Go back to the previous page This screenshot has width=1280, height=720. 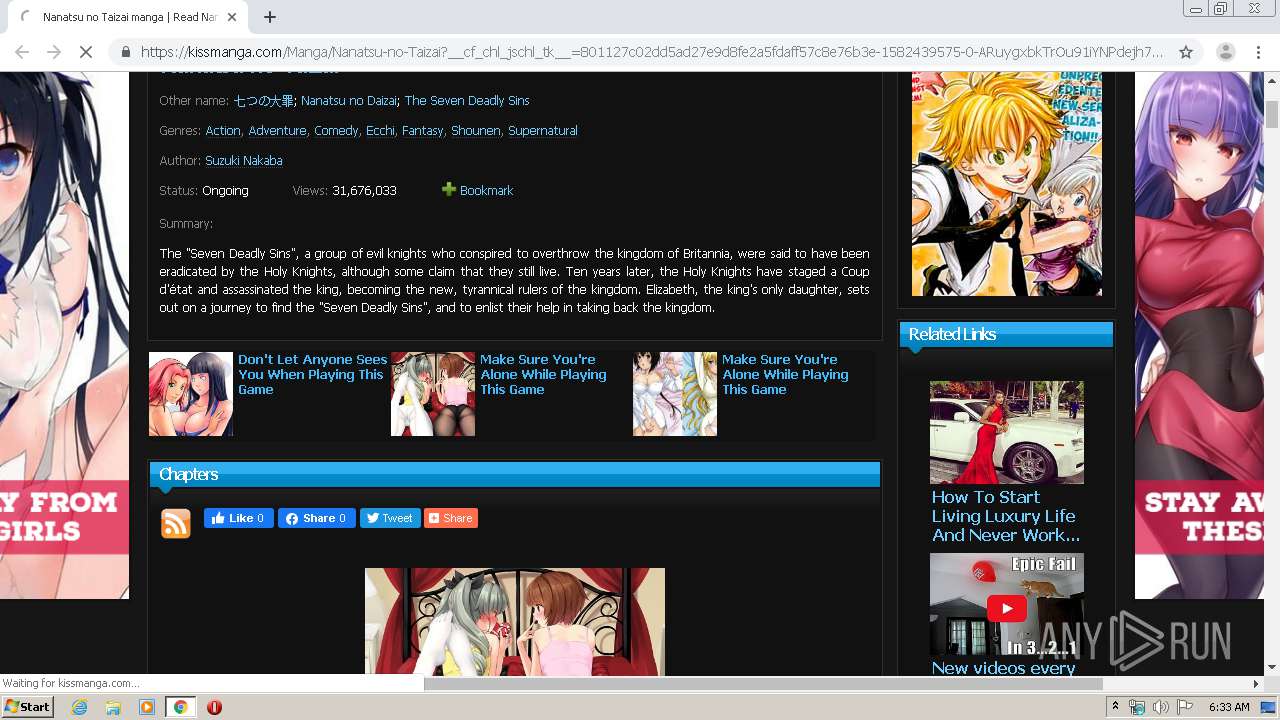click(x=22, y=52)
